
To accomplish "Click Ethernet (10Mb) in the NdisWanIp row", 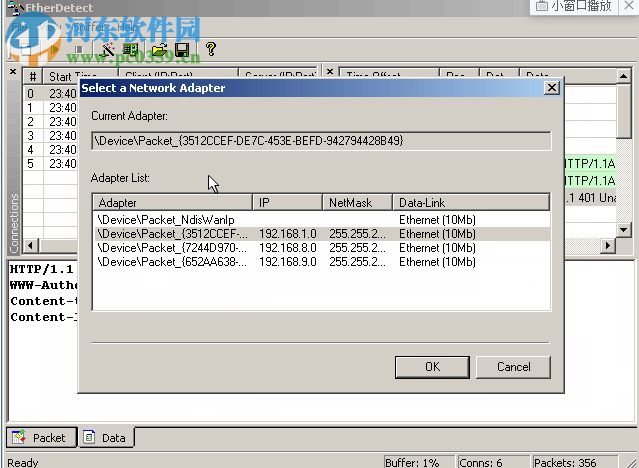I will [437, 220].
